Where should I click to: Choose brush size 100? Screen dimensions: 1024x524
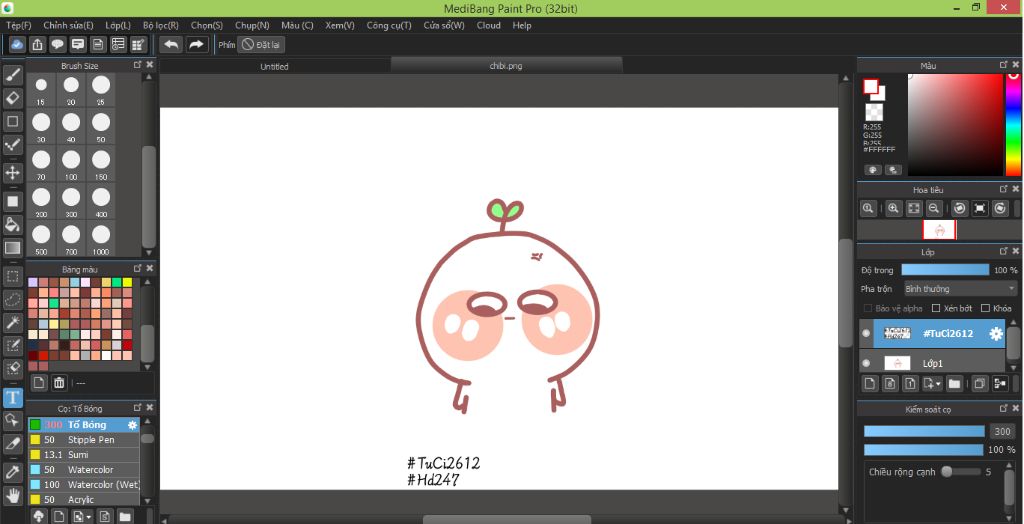(x=71, y=164)
